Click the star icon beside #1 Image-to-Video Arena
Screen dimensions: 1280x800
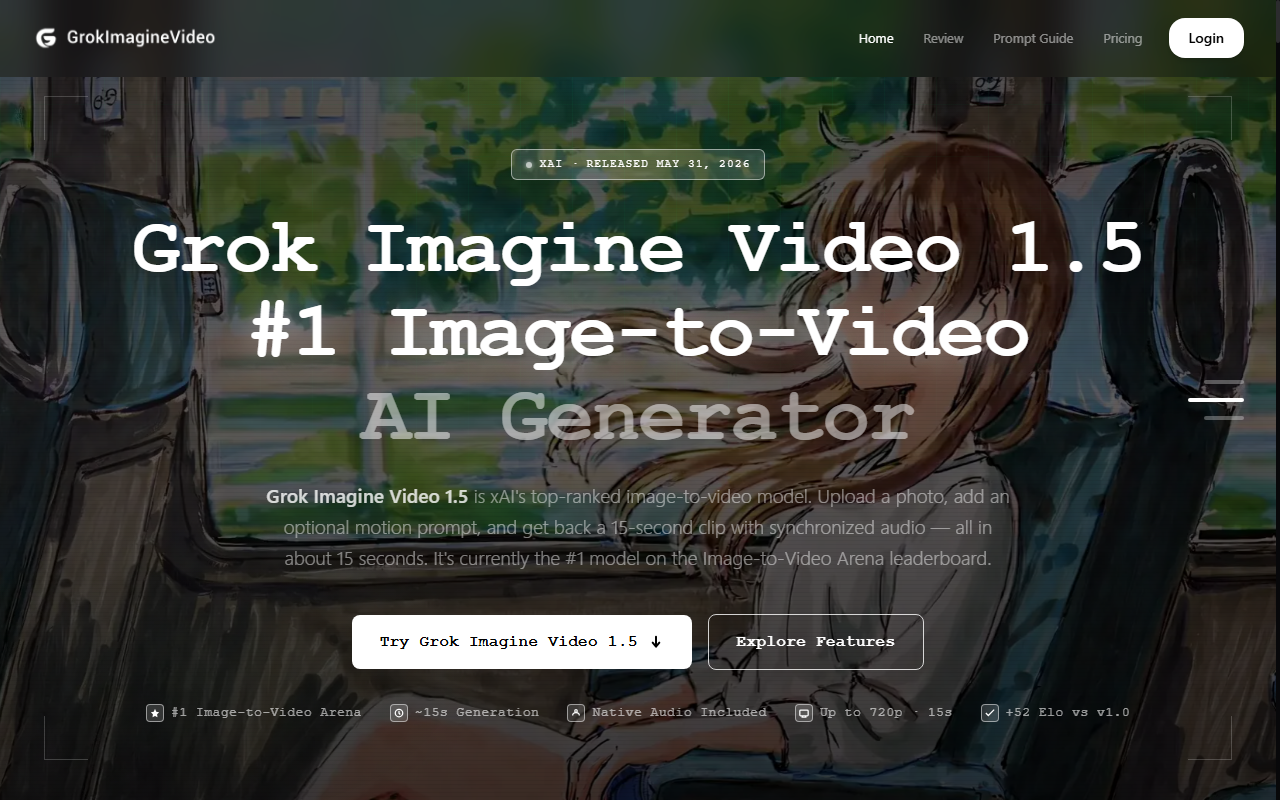coord(155,713)
